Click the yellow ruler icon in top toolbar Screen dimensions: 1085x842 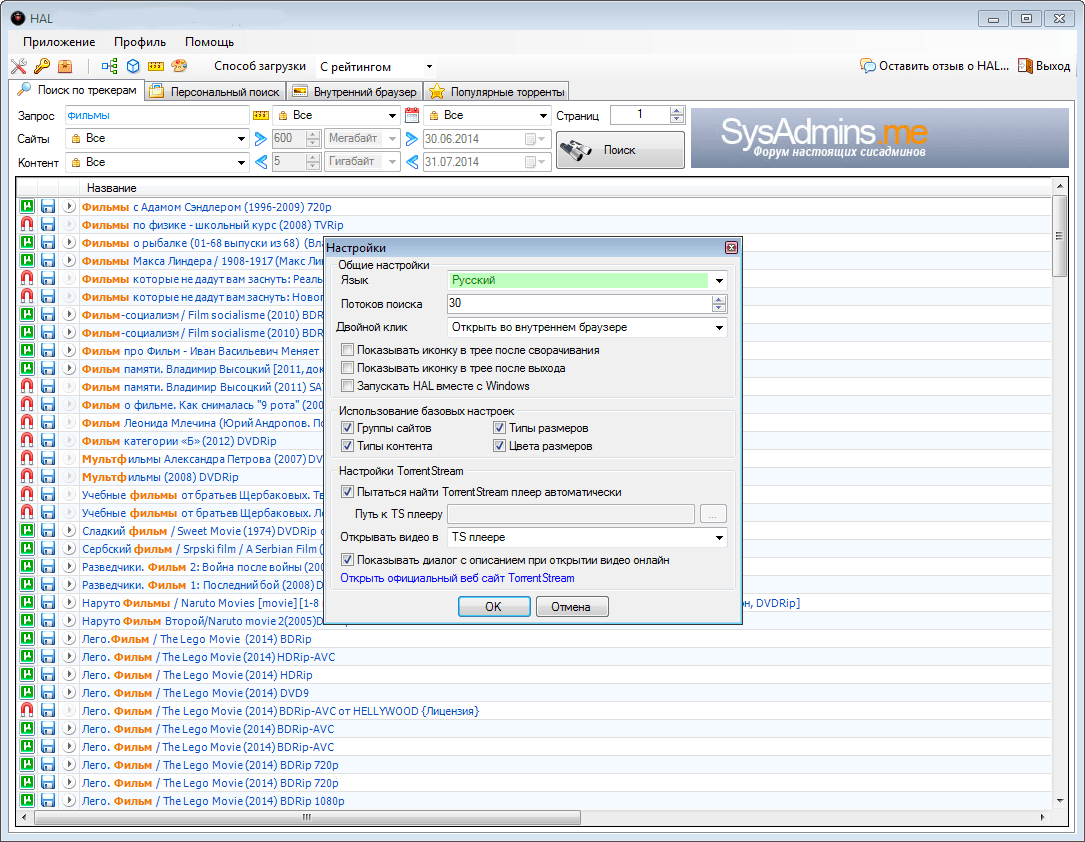pos(156,66)
